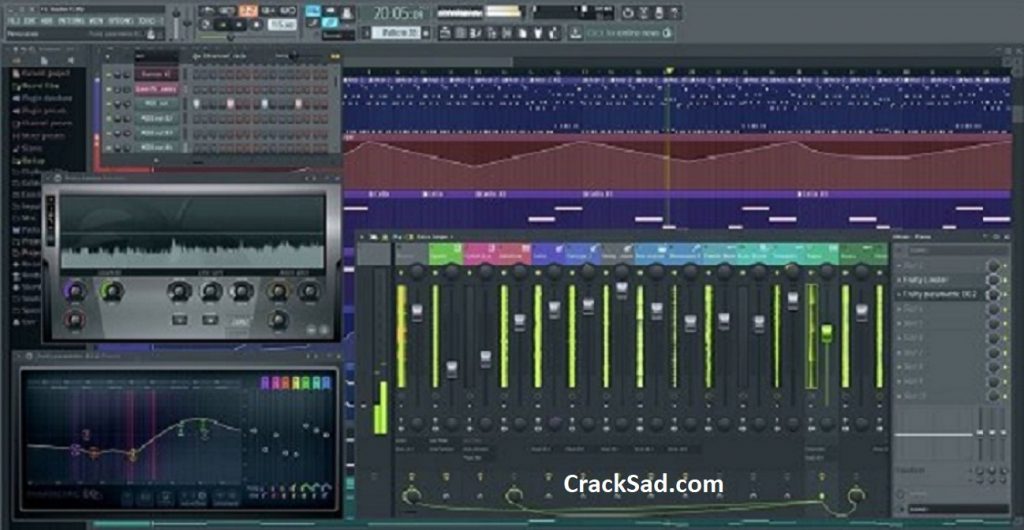Image resolution: width=1024 pixels, height=530 pixels.
Task: Mute the first channel in channel rack
Action: click(x=108, y=75)
